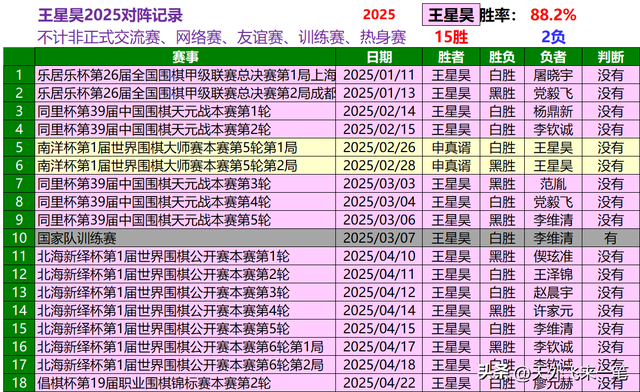This screenshot has width=640, height=392.
Task: Select the title 王星昊2025对阵记录
Action: click(110, 16)
